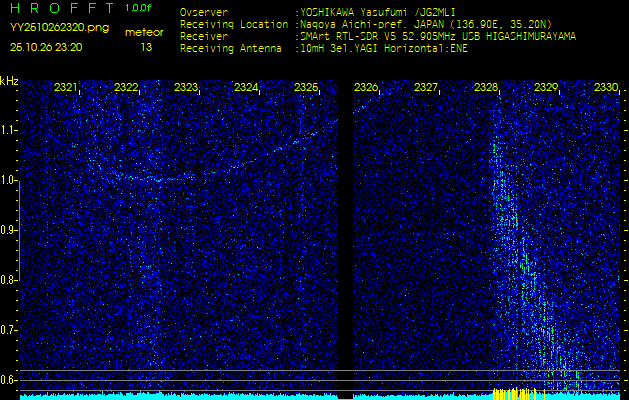Click the 2326 time marker

coord(366,87)
